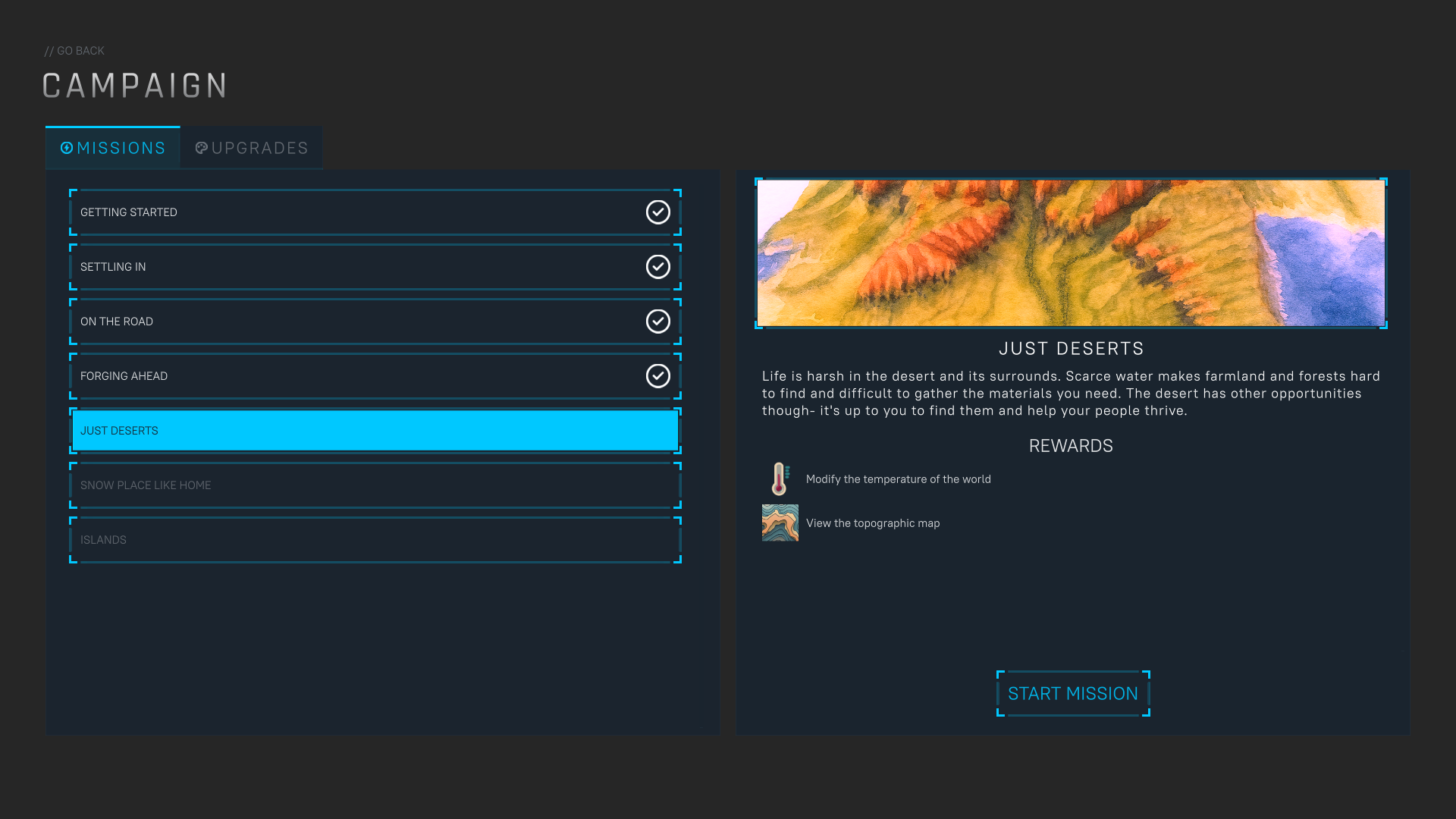Screen dimensions: 1456x819
Task: Click 'Modify the temperature of the world' text
Action: [899, 479]
